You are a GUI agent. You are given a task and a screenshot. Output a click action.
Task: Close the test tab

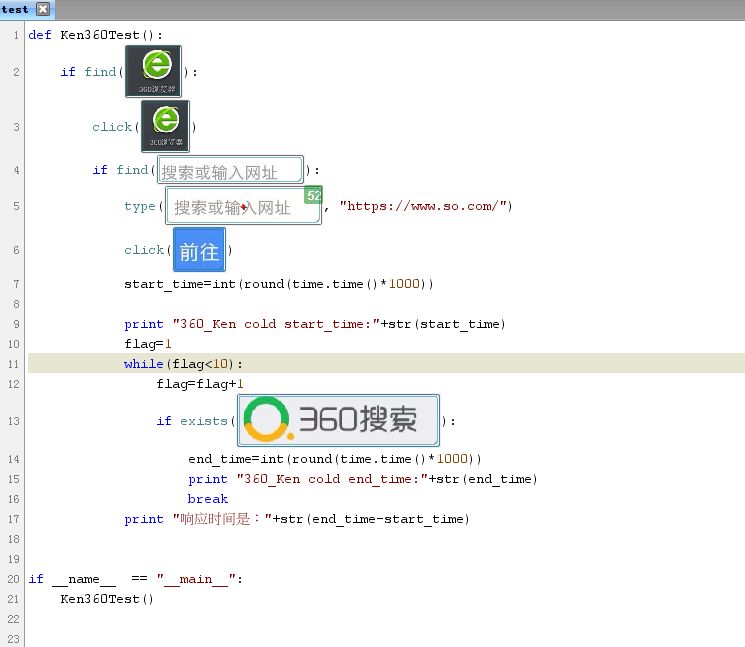43,9
